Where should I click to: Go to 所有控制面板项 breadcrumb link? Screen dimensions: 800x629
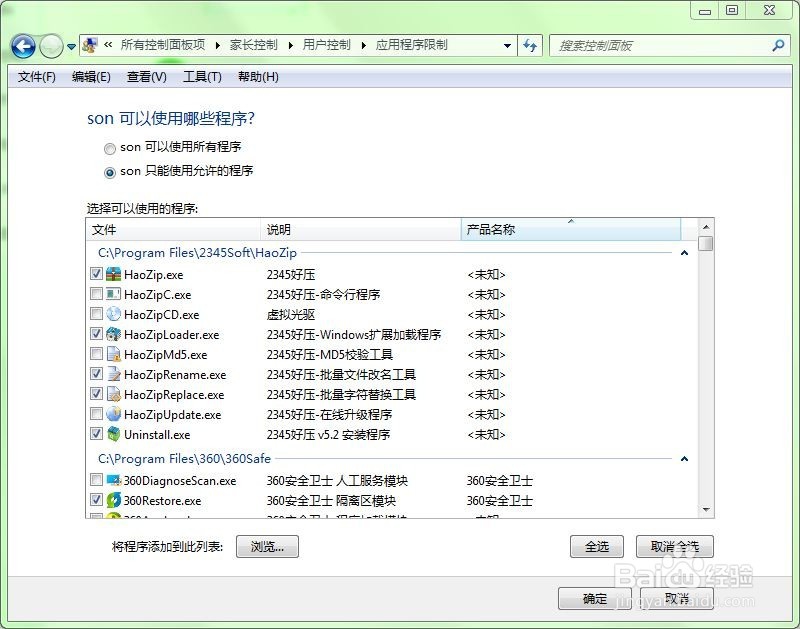[163, 45]
